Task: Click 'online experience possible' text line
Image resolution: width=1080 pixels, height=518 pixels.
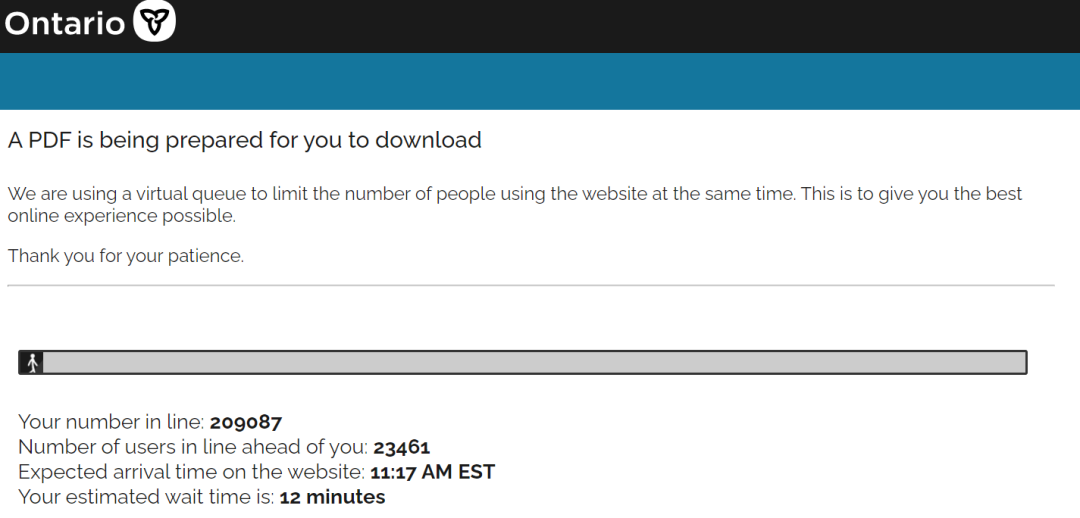Action: point(121,216)
